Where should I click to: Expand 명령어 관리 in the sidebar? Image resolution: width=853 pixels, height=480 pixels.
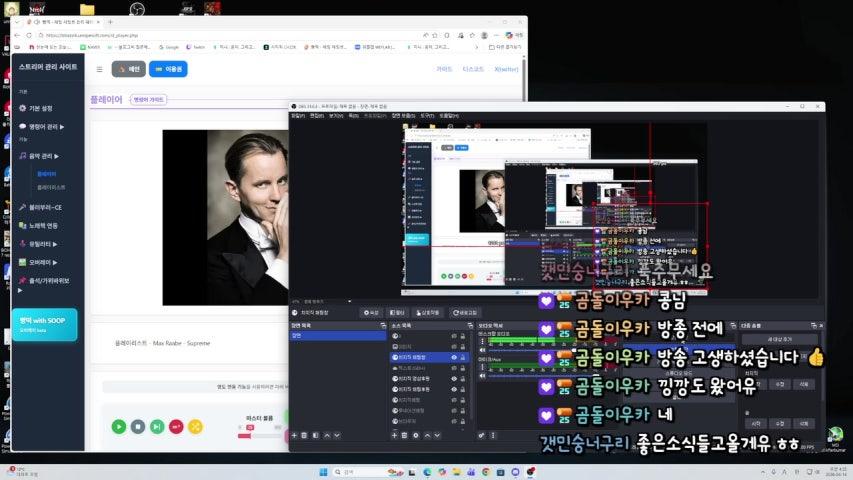click(41, 126)
